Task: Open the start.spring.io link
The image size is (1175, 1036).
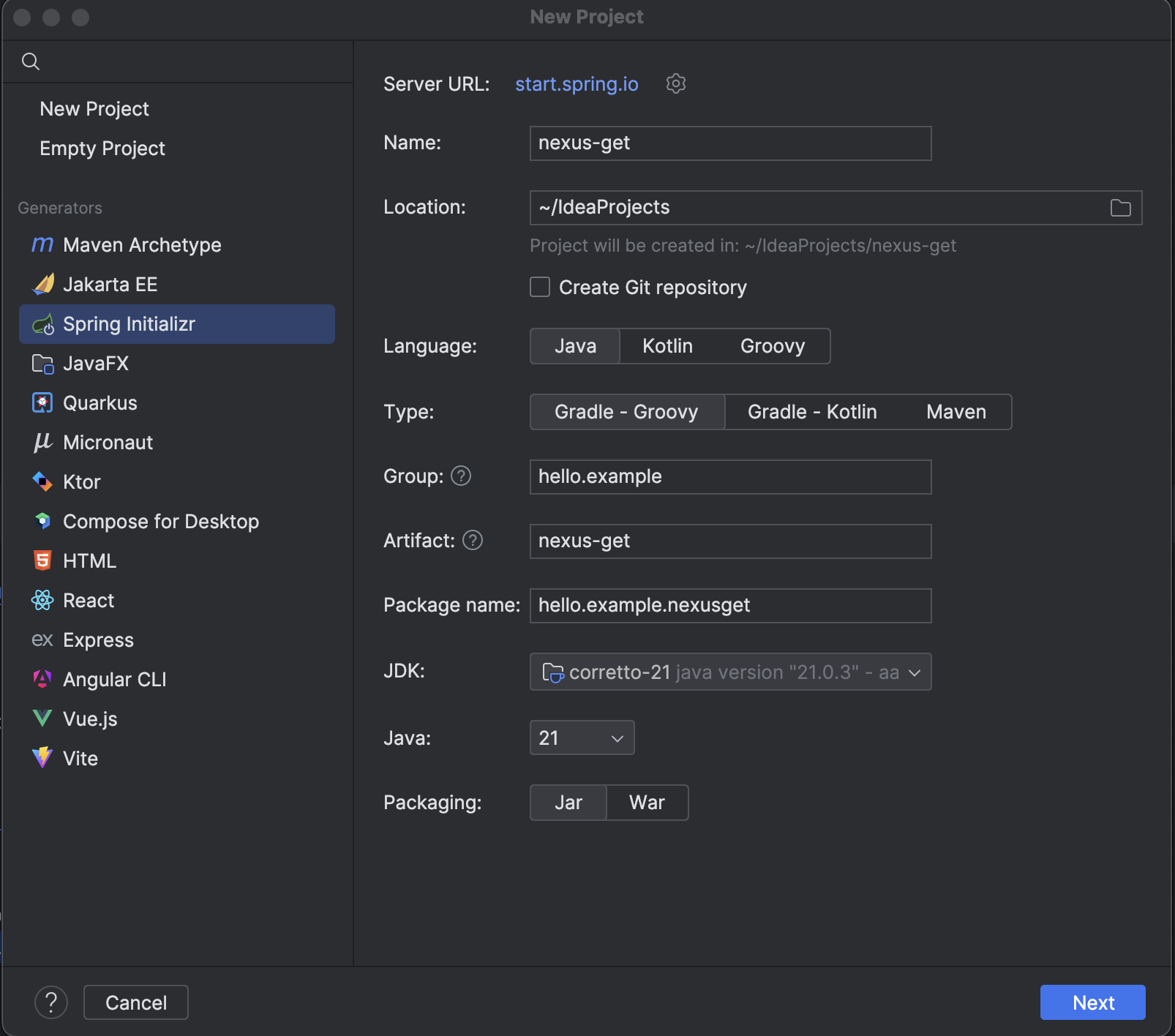Action: (x=577, y=84)
